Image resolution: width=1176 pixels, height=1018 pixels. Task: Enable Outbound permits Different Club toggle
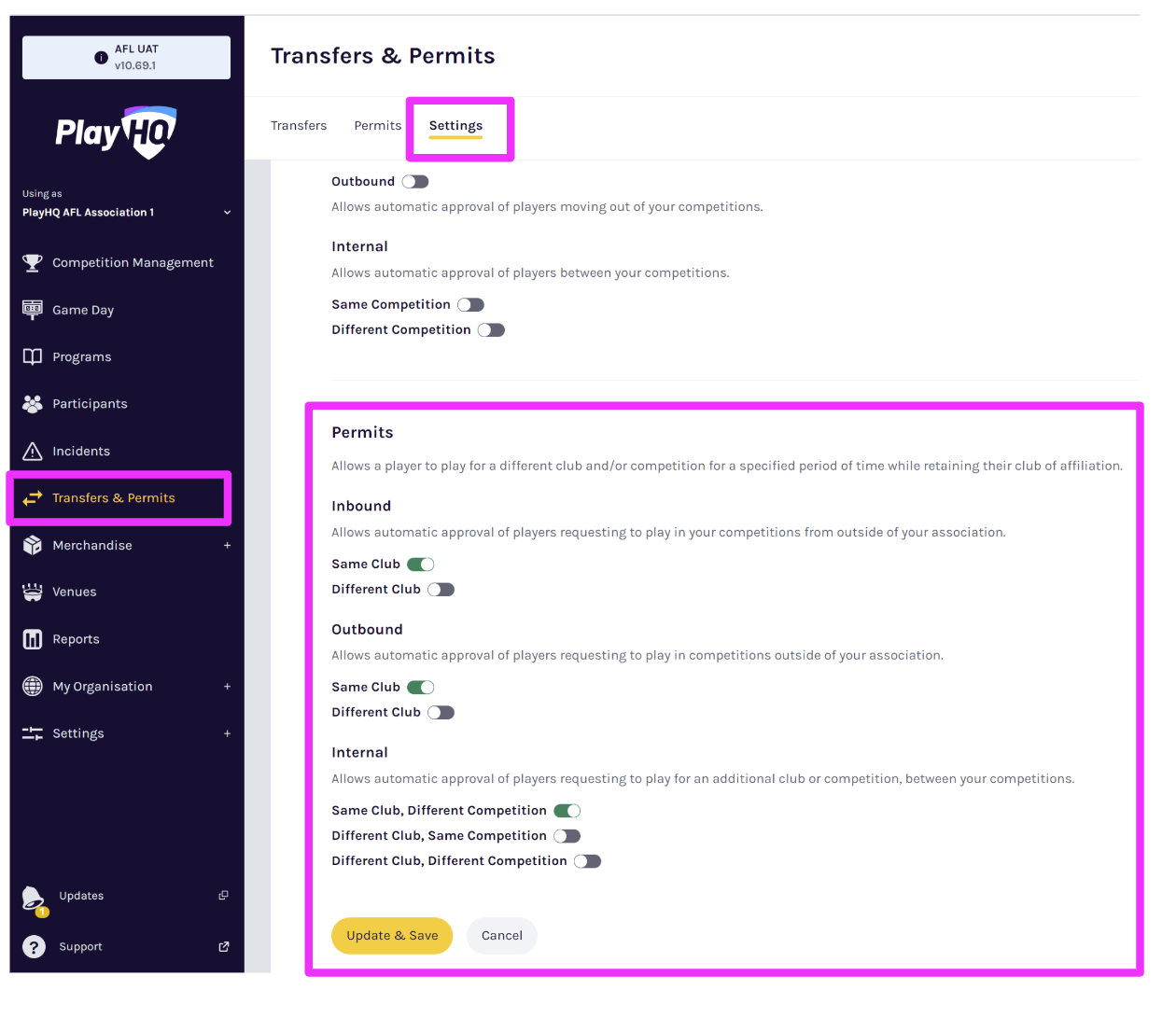click(441, 713)
